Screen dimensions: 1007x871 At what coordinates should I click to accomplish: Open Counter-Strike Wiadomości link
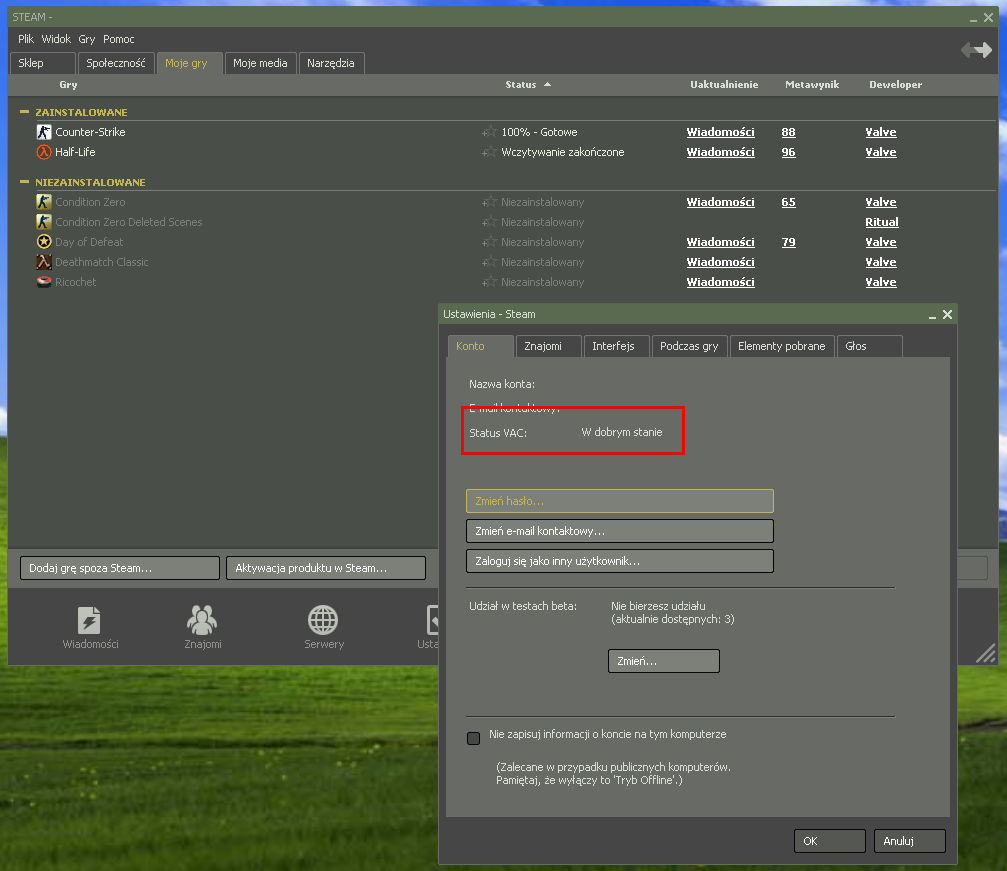tap(720, 132)
